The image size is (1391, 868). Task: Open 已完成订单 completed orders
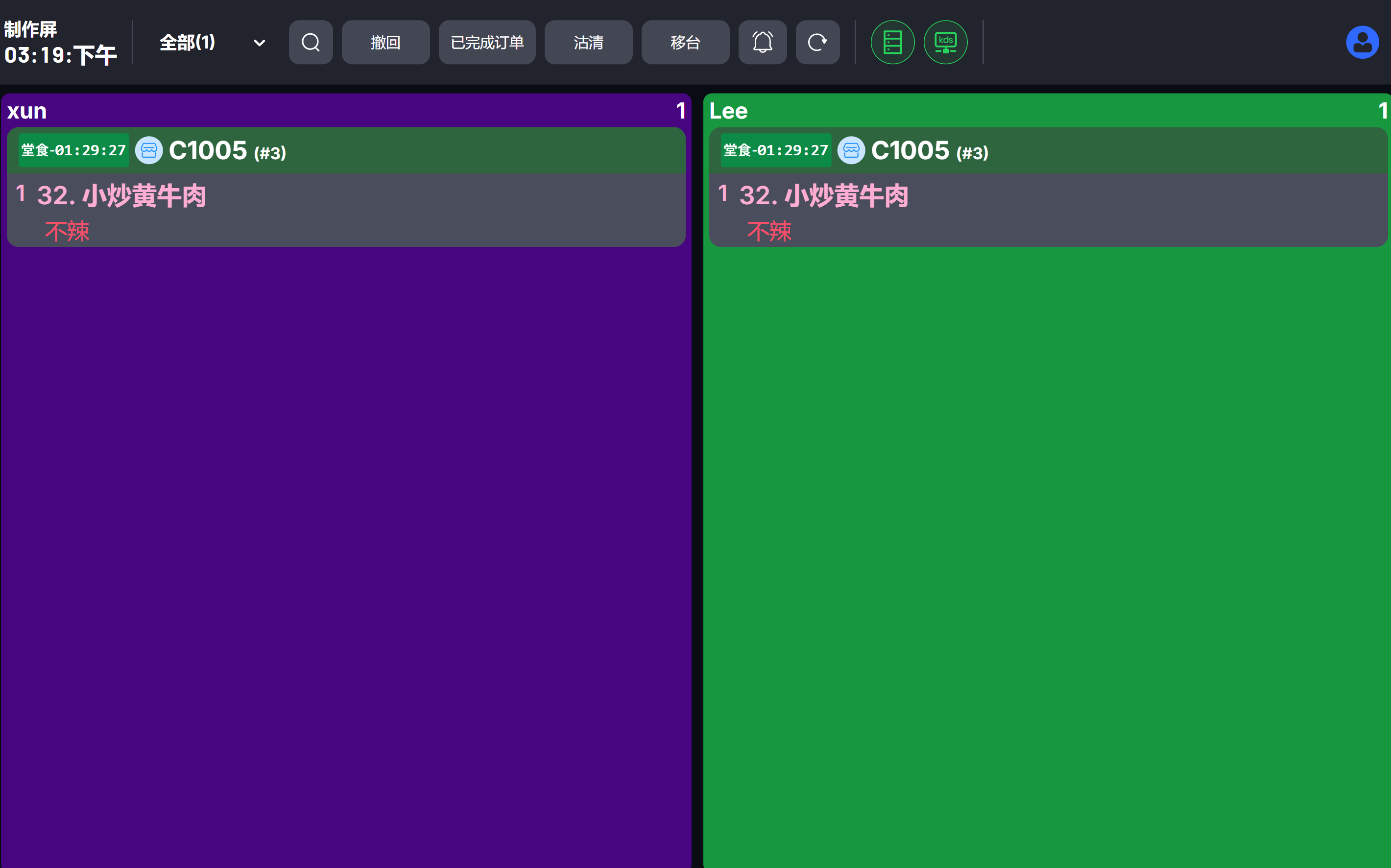(487, 43)
